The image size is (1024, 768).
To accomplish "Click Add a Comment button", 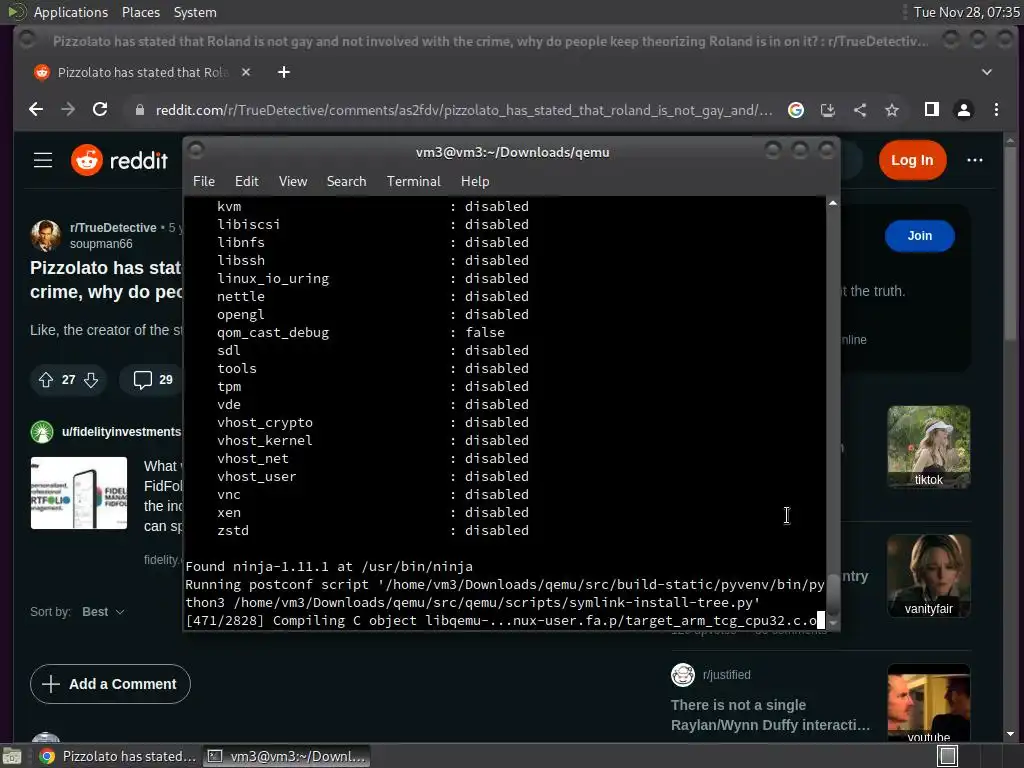I will coord(110,684).
